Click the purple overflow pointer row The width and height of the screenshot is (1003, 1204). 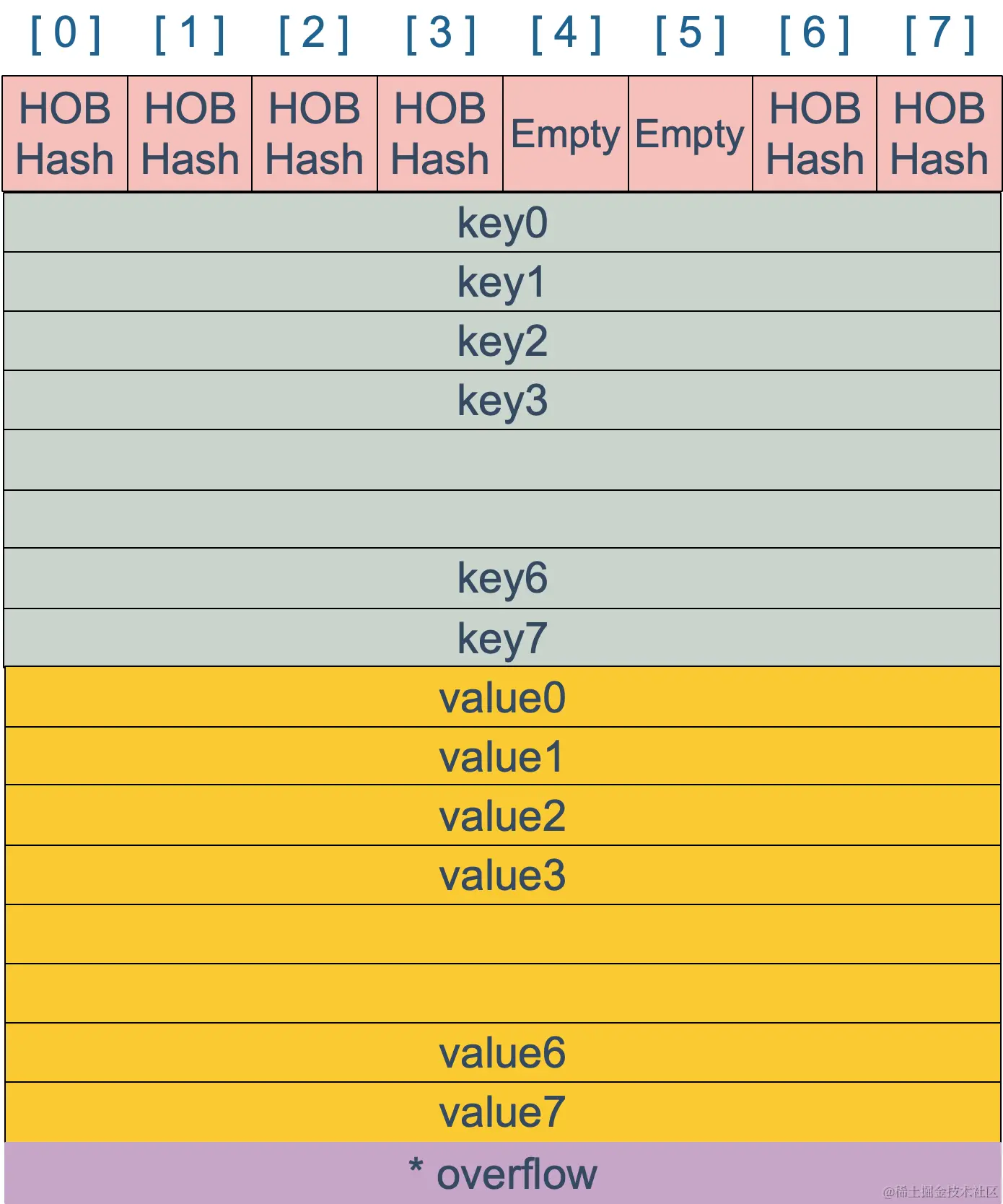pyautogui.click(x=503, y=1173)
